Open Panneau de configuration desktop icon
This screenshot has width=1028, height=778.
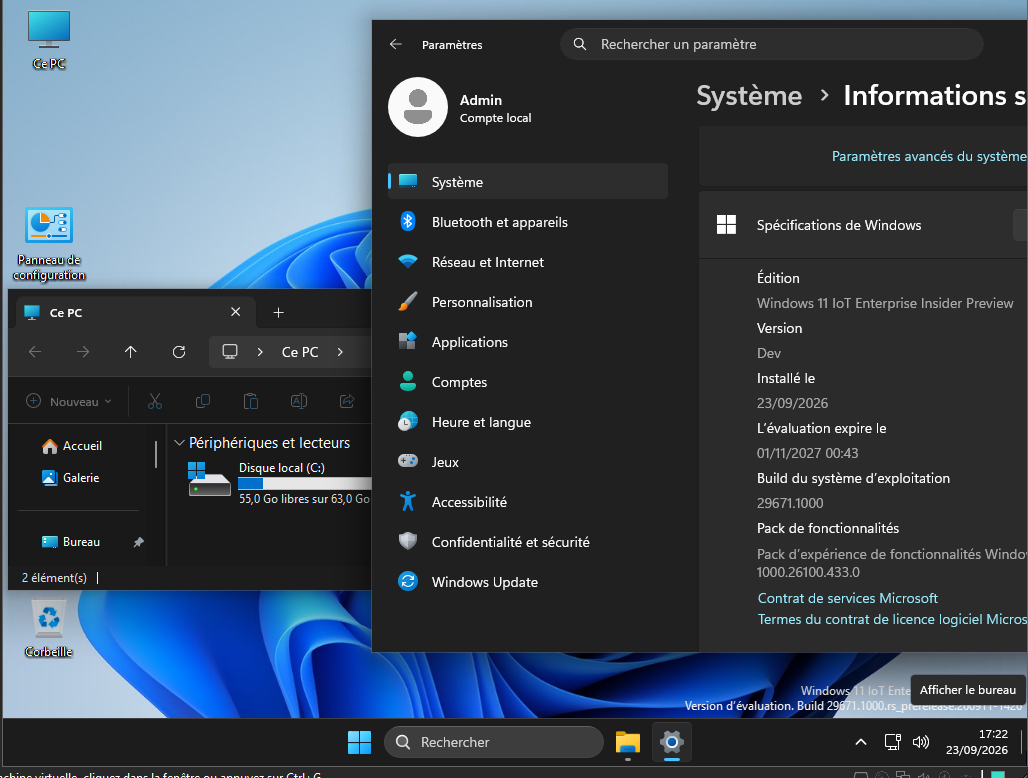[x=49, y=244]
